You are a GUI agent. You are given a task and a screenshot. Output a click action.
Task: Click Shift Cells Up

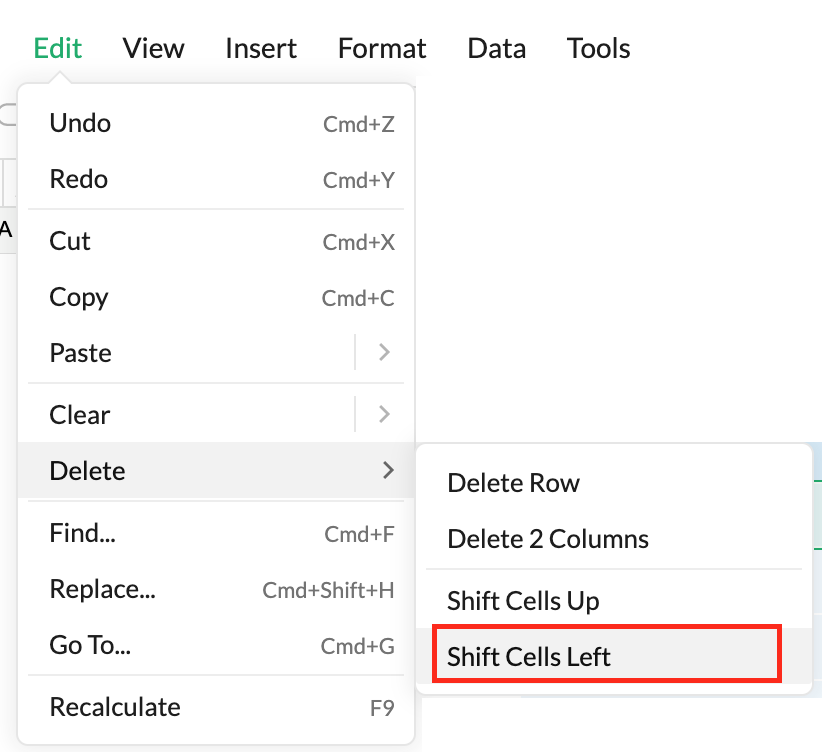(x=523, y=601)
